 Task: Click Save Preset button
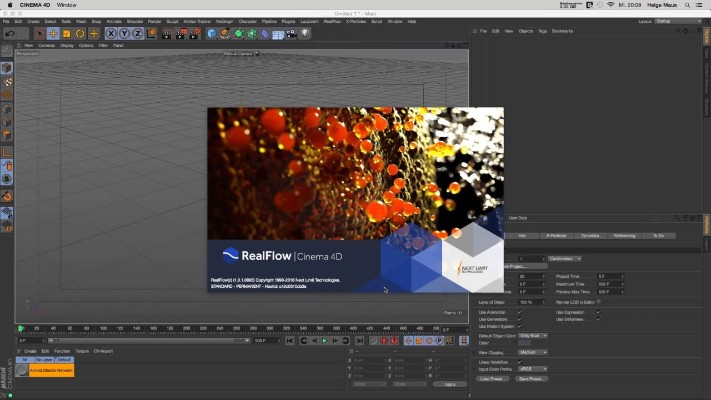click(531, 379)
